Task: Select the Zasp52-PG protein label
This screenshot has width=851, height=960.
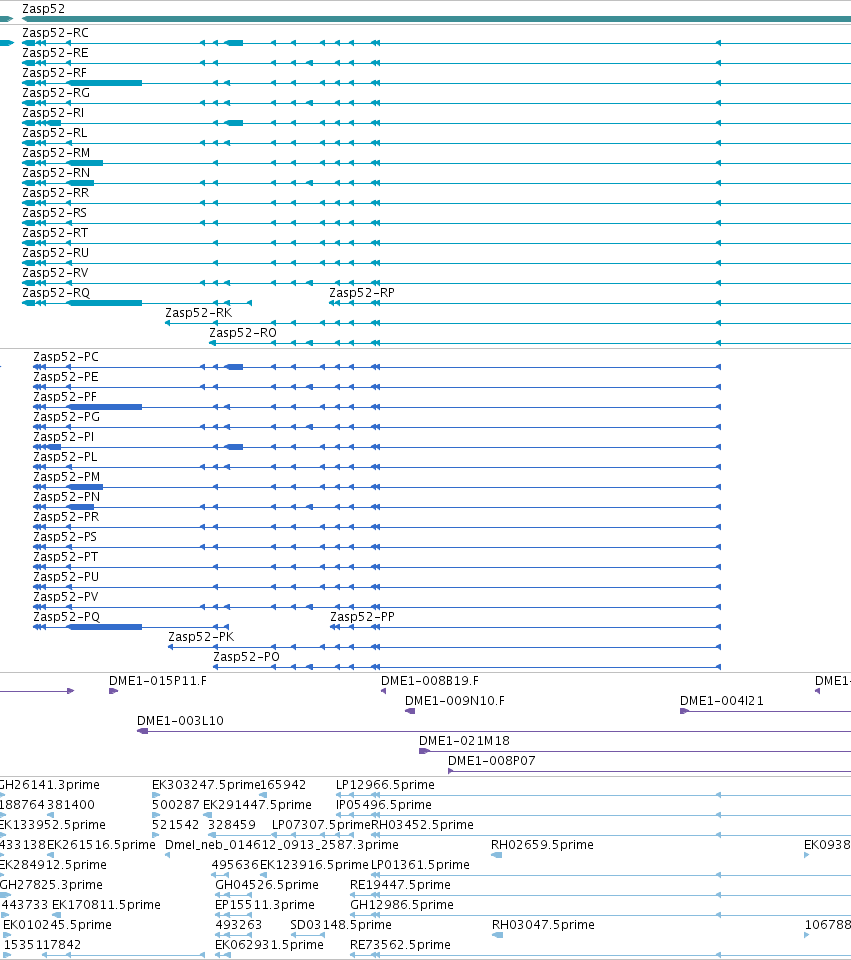Action: tap(66, 417)
